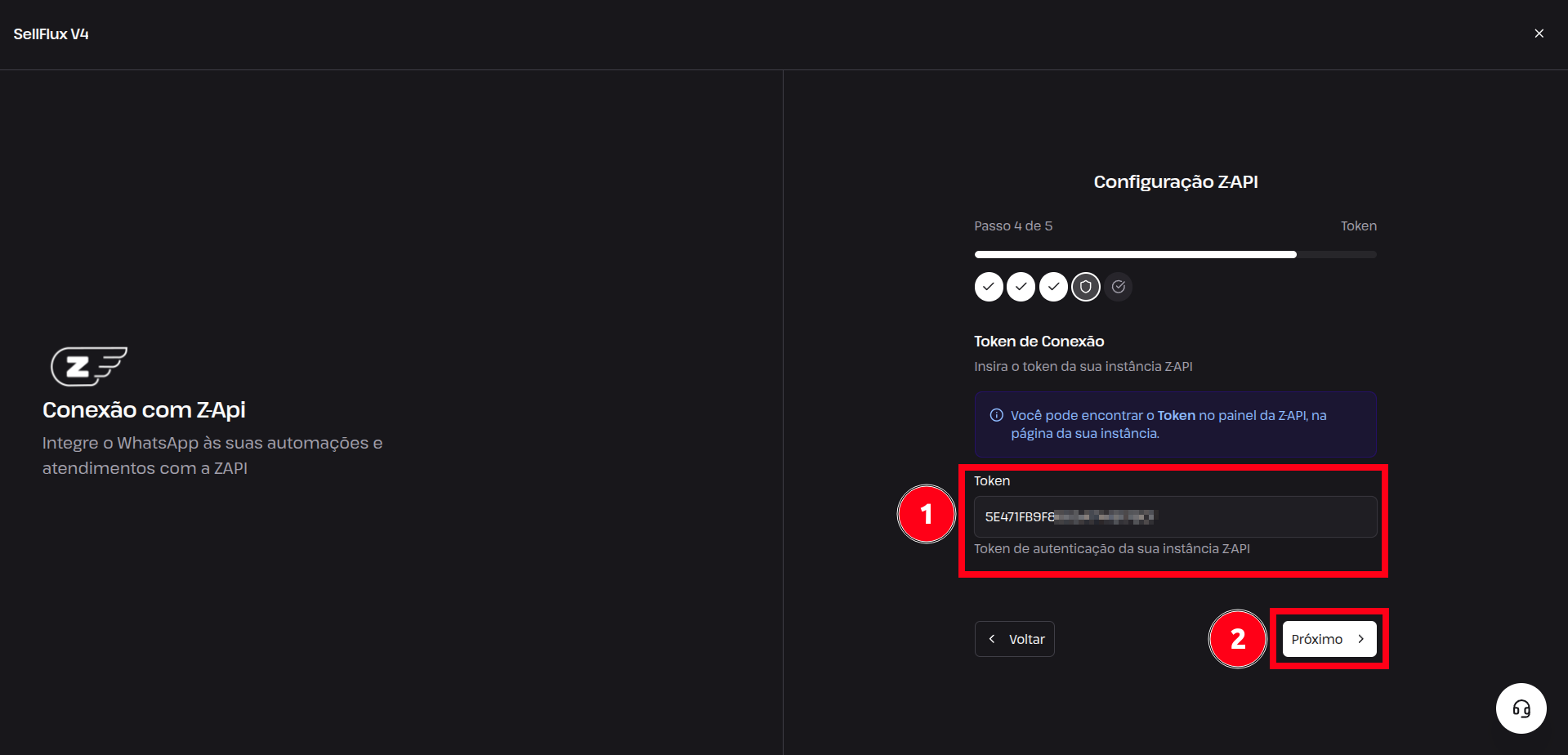The image size is (1568, 755).
Task: Click the 'SellFlux V4' window title
Action: click(51, 34)
